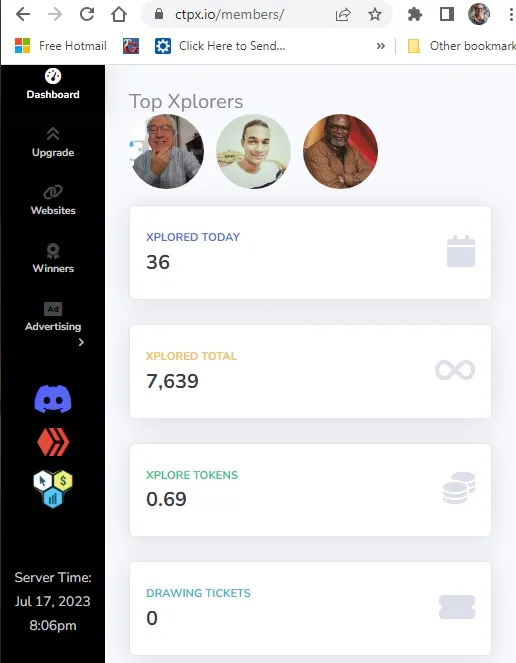The height and width of the screenshot is (663, 516).
Task: Go to Upgrade in sidebar
Action: click(x=53, y=142)
